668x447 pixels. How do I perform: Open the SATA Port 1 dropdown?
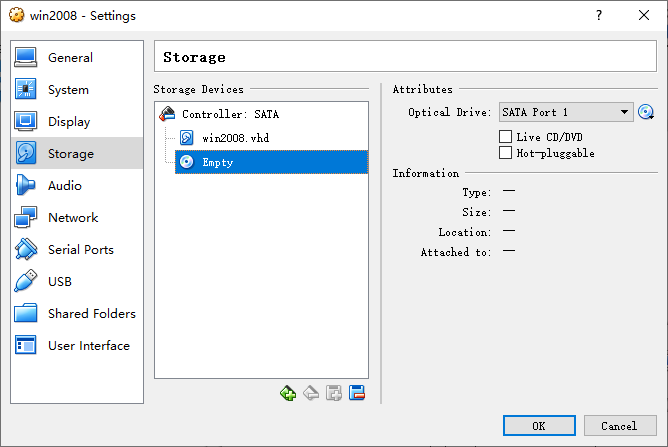tap(566, 112)
